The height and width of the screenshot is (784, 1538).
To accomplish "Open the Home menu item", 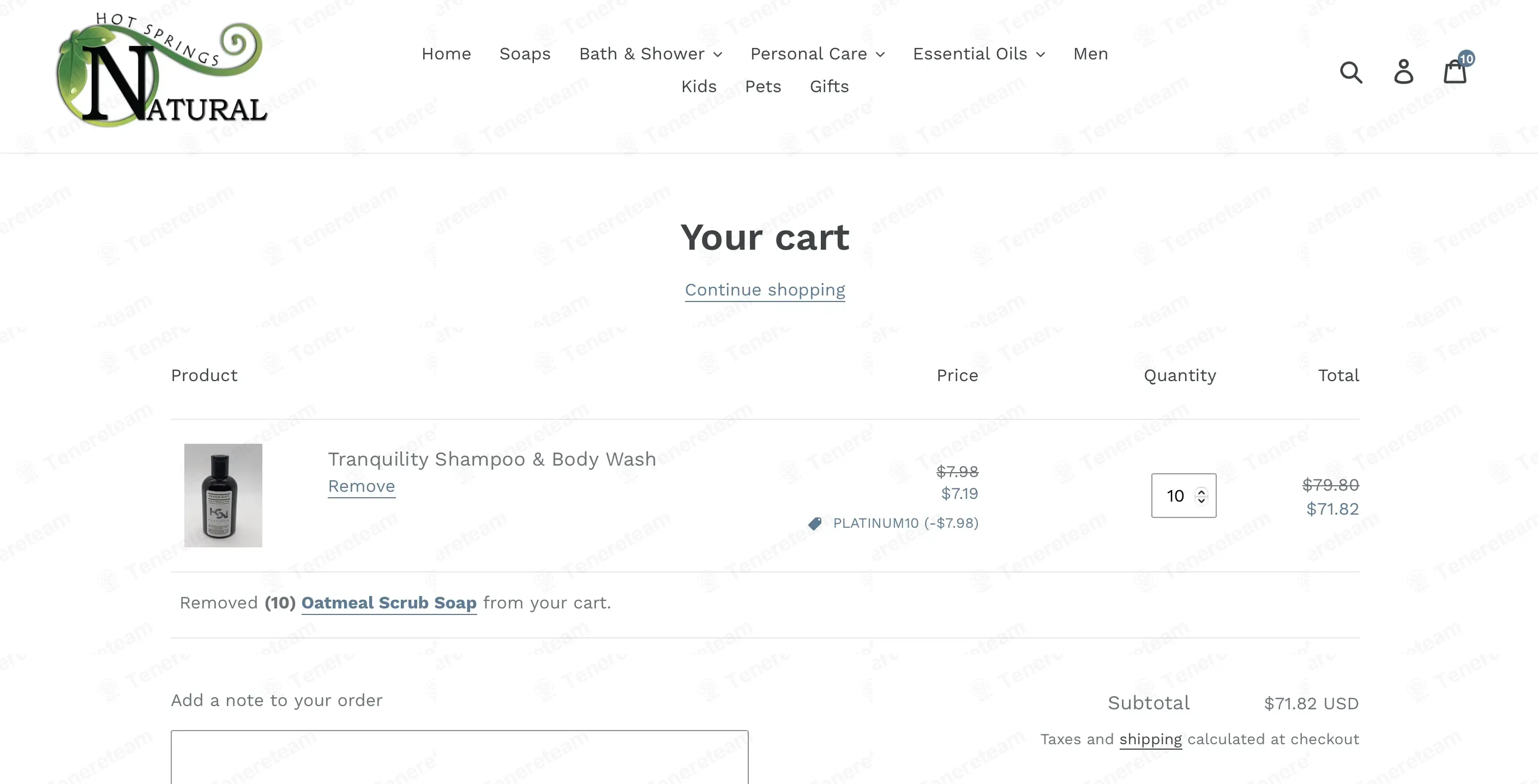I will tap(446, 53).
